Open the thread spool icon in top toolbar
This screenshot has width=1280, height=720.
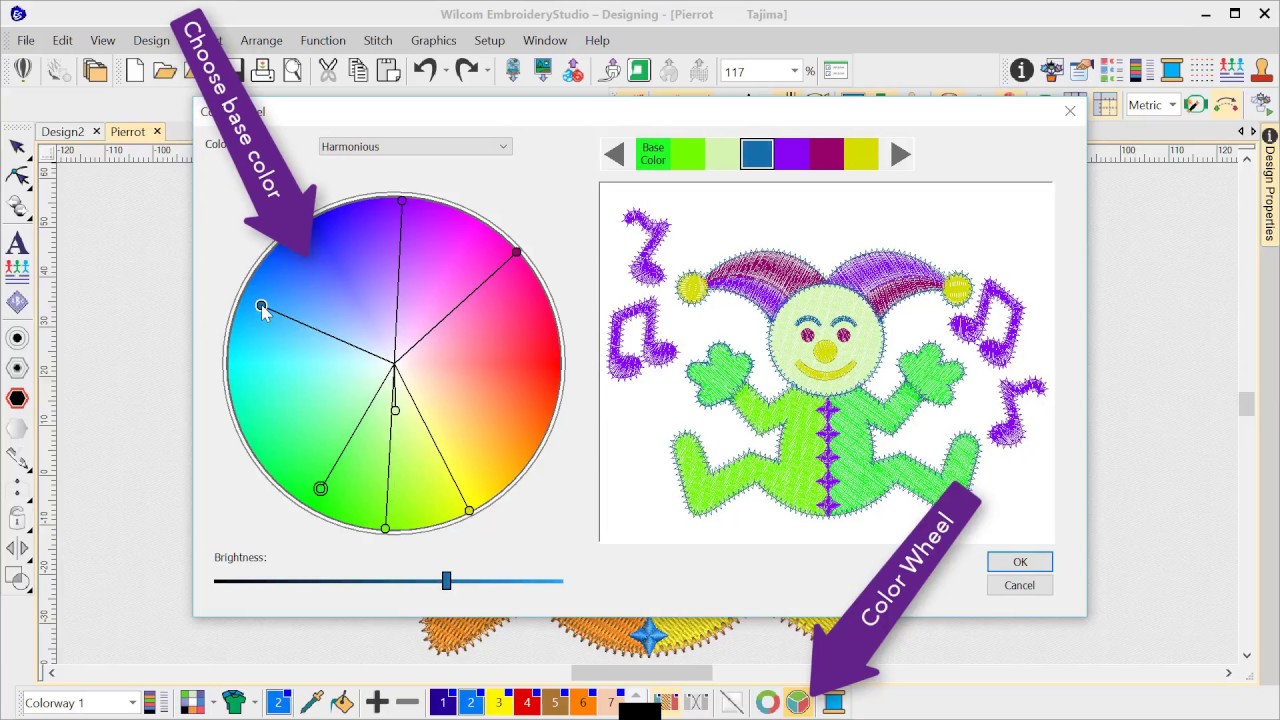click(x=1172, y=70)
